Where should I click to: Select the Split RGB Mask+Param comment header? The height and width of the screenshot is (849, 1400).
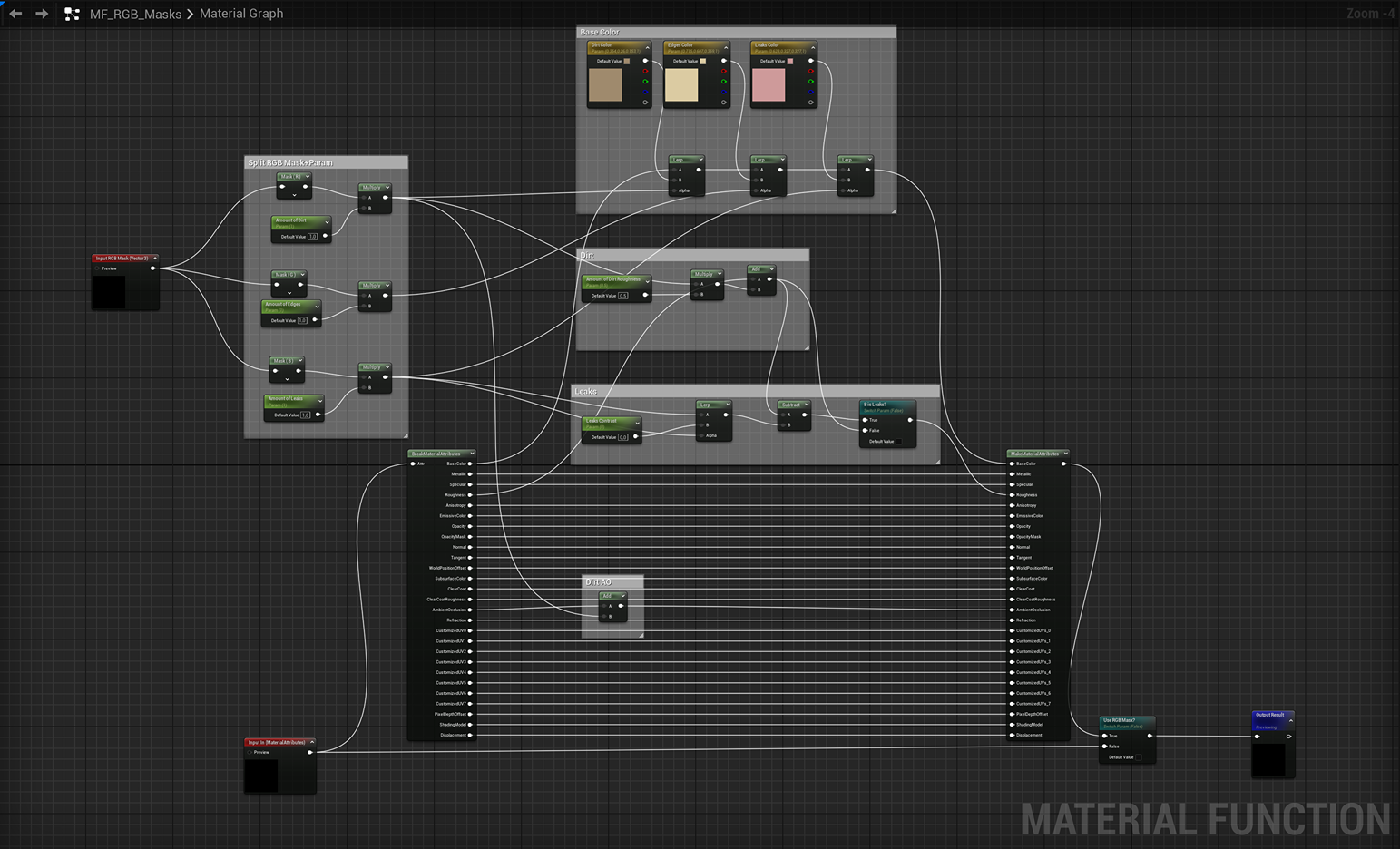(290, 162)
